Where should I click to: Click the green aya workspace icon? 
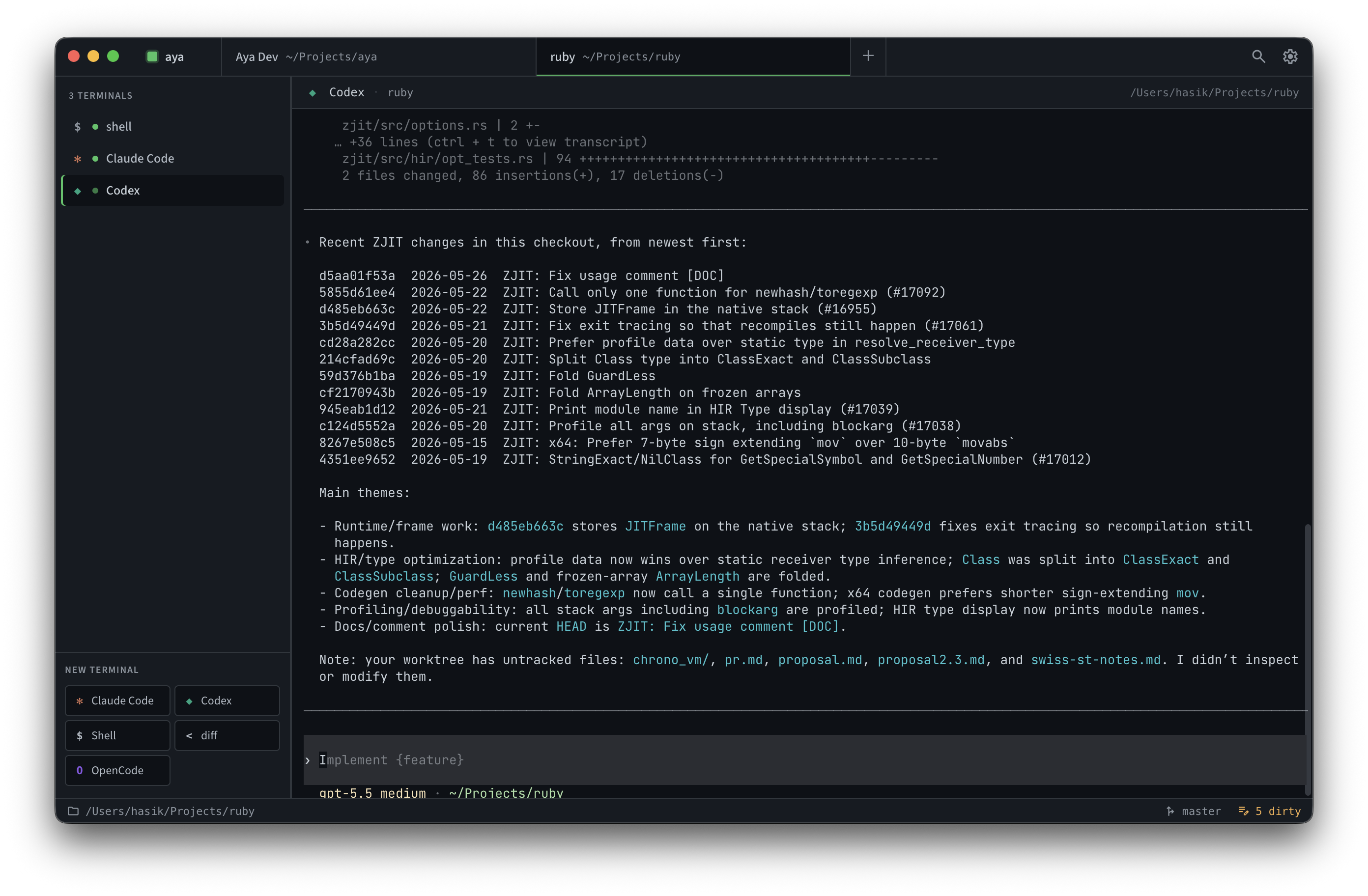click(x=152, y=56)
